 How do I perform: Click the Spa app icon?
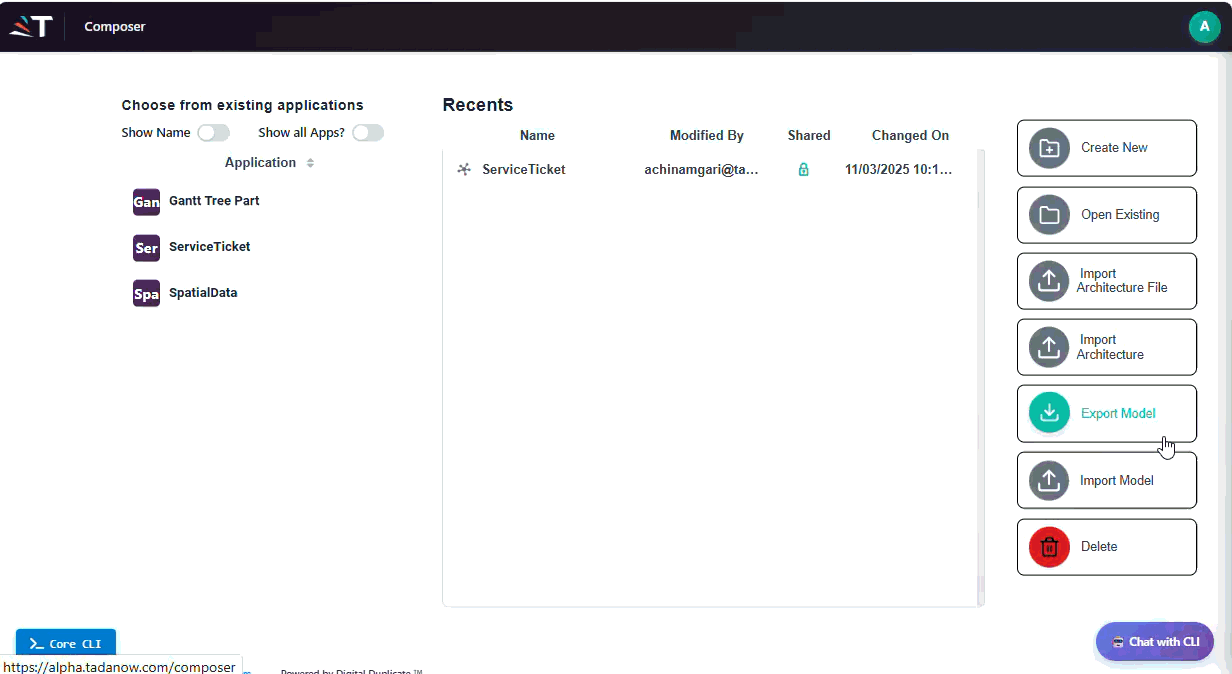pyautogui.click(x=146, y=294)
